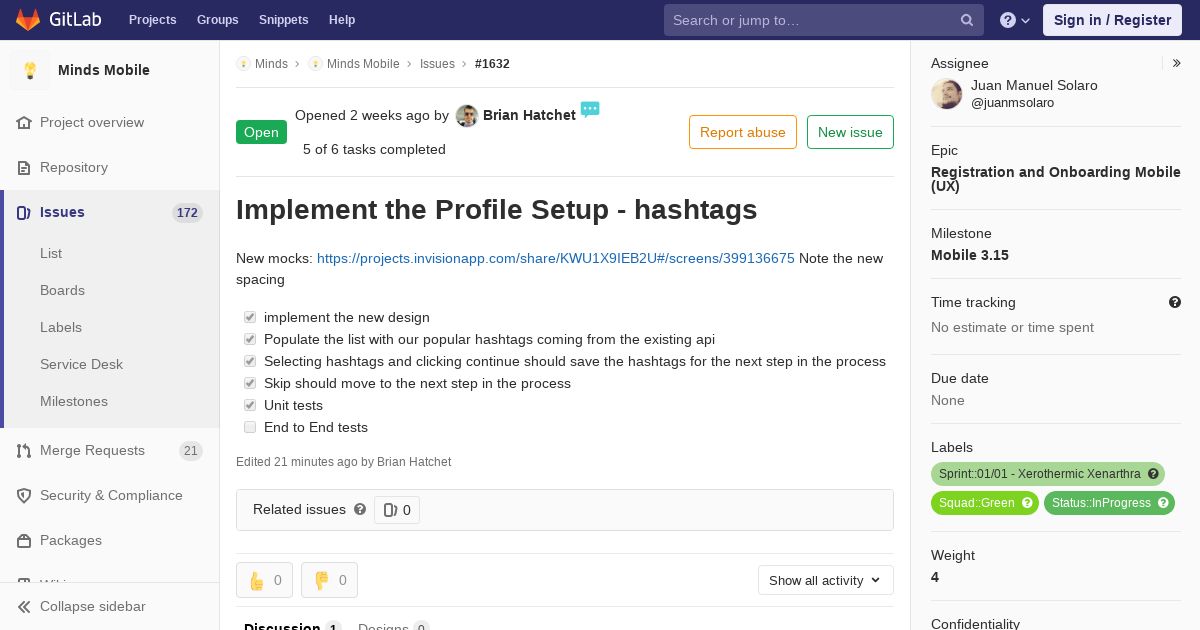Viewport: 1200px width, 630px height.
Task: Check the 'End to End tests' checkbox
Action: coord(250,427)
